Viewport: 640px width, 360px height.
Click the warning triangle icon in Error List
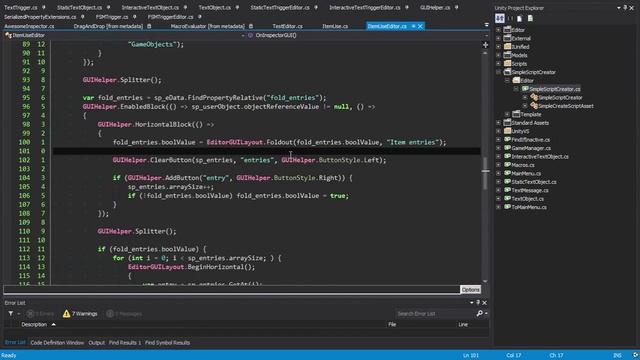tap(66, 313)
